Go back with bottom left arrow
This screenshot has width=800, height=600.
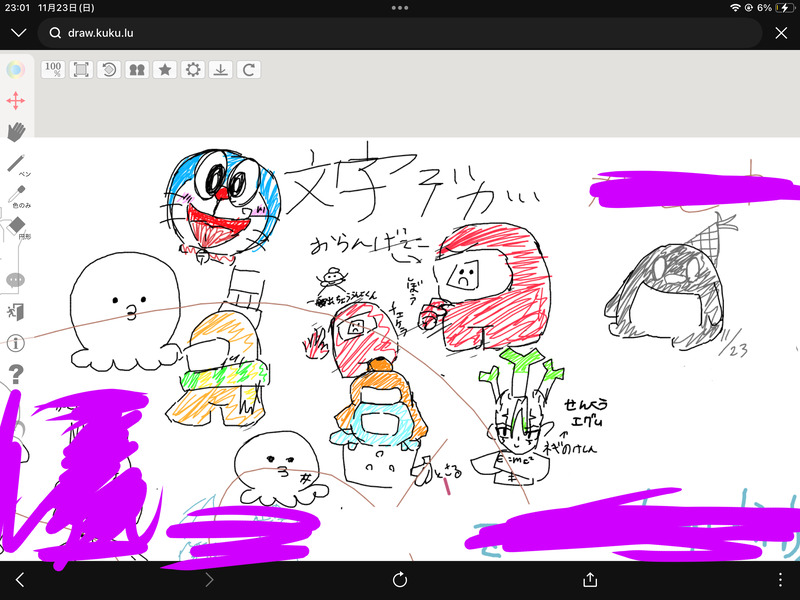pyautogui.click(x=20, y=580)
